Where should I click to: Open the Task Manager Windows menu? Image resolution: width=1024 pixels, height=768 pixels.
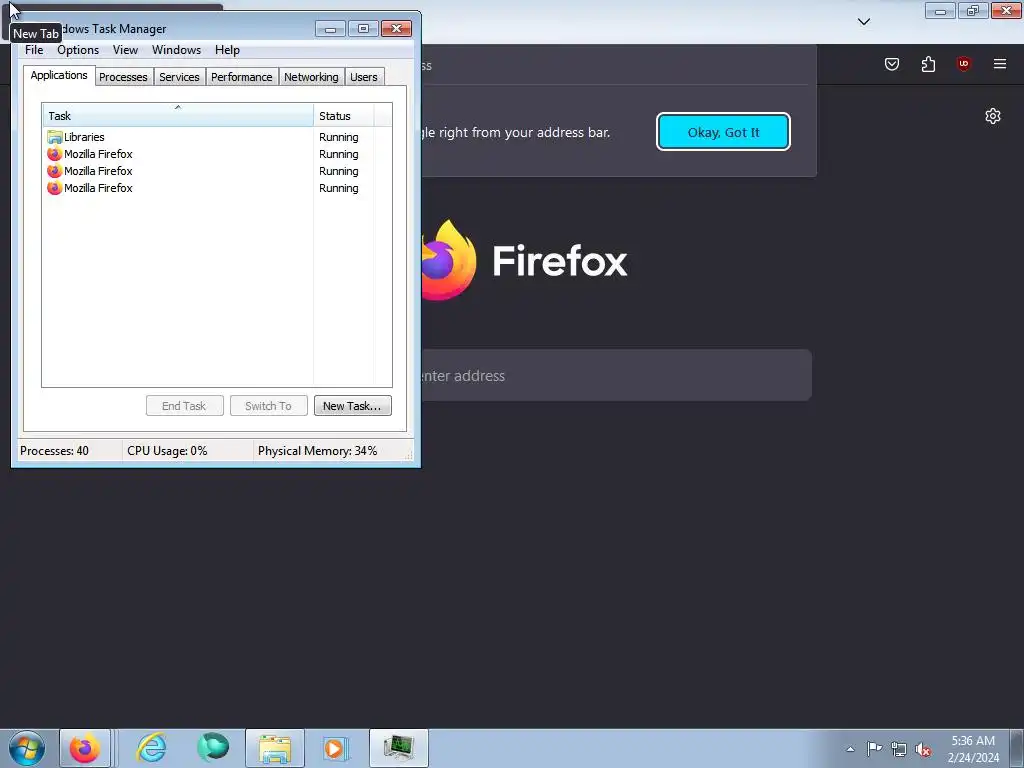click(x=176, y=50)
